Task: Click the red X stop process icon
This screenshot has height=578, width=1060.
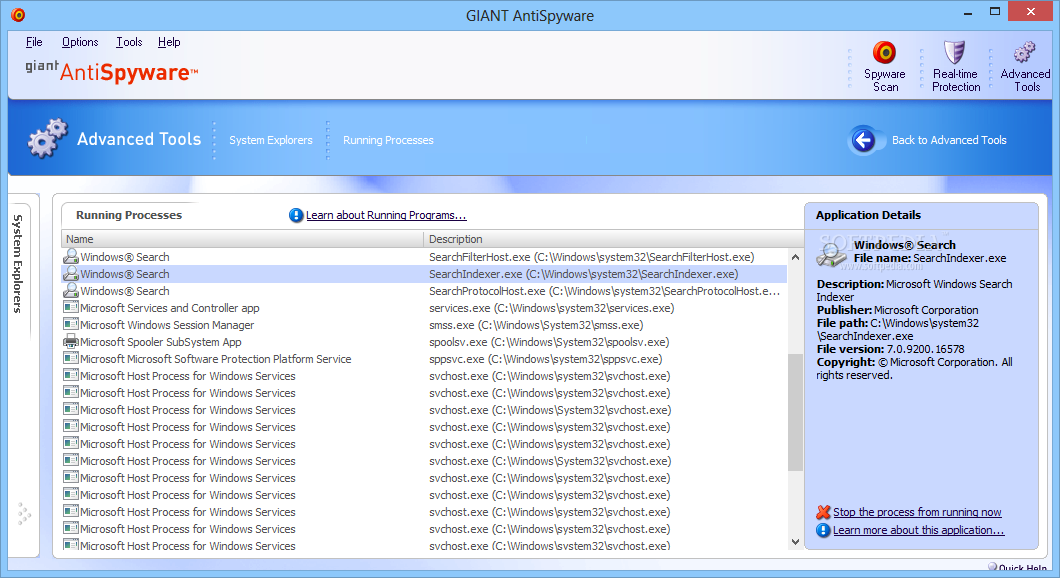Action: 823,512
